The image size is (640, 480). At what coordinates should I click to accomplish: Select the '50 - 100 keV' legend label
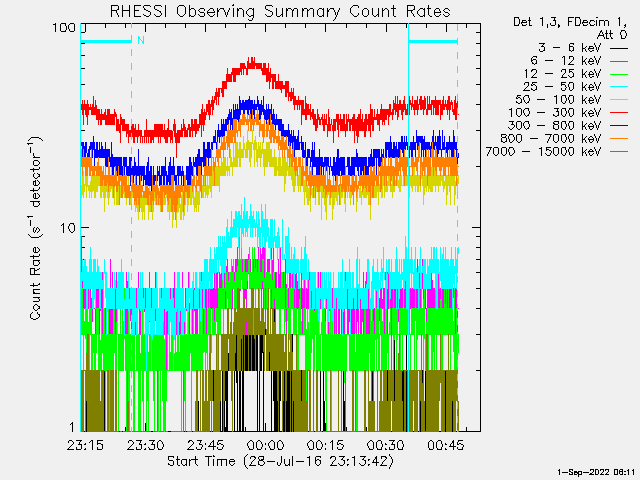tap(558, 100)
